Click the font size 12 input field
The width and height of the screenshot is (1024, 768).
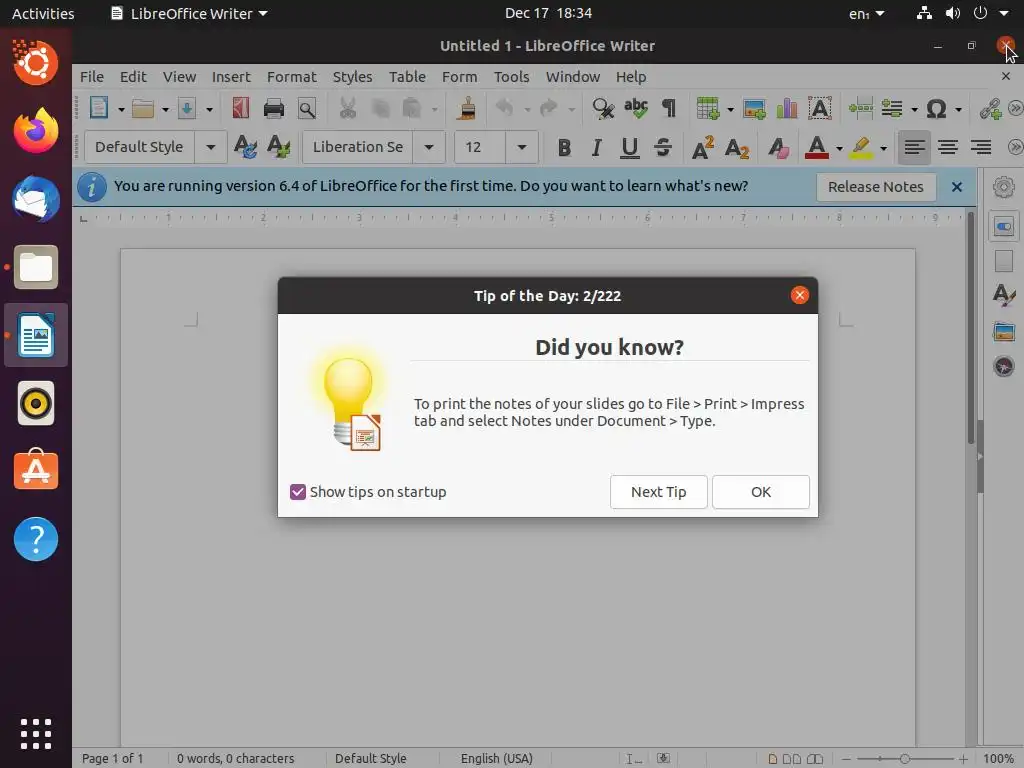(x=481, y=147)
